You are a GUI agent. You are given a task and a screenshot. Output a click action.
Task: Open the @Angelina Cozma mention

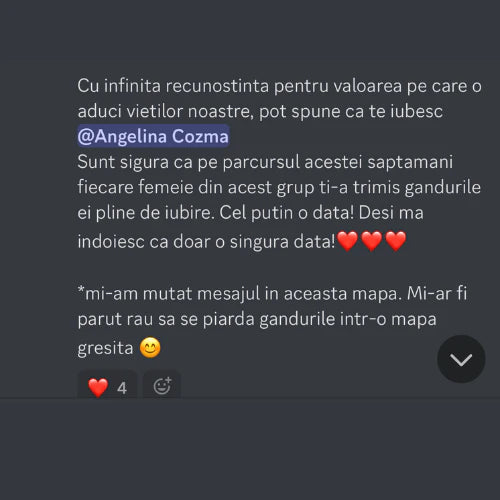[x=153, y=136]
